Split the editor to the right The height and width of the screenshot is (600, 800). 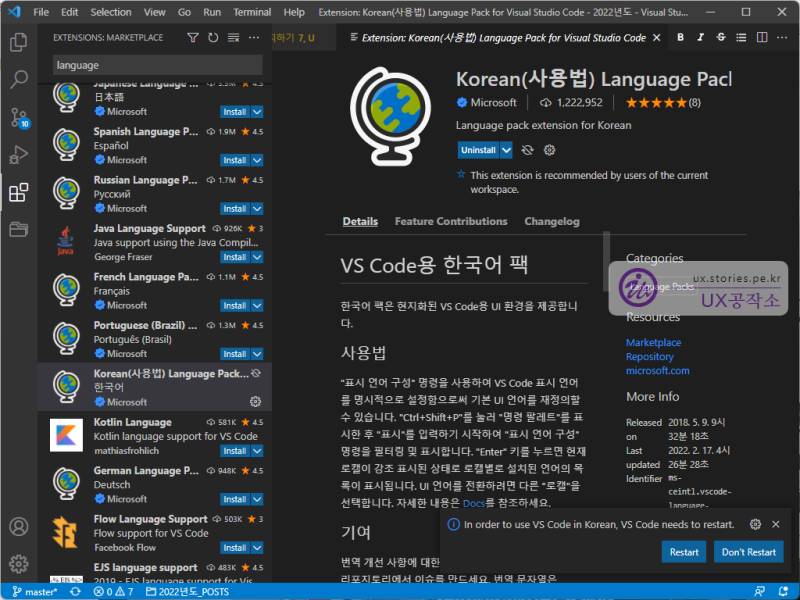(x=762, y=37)
